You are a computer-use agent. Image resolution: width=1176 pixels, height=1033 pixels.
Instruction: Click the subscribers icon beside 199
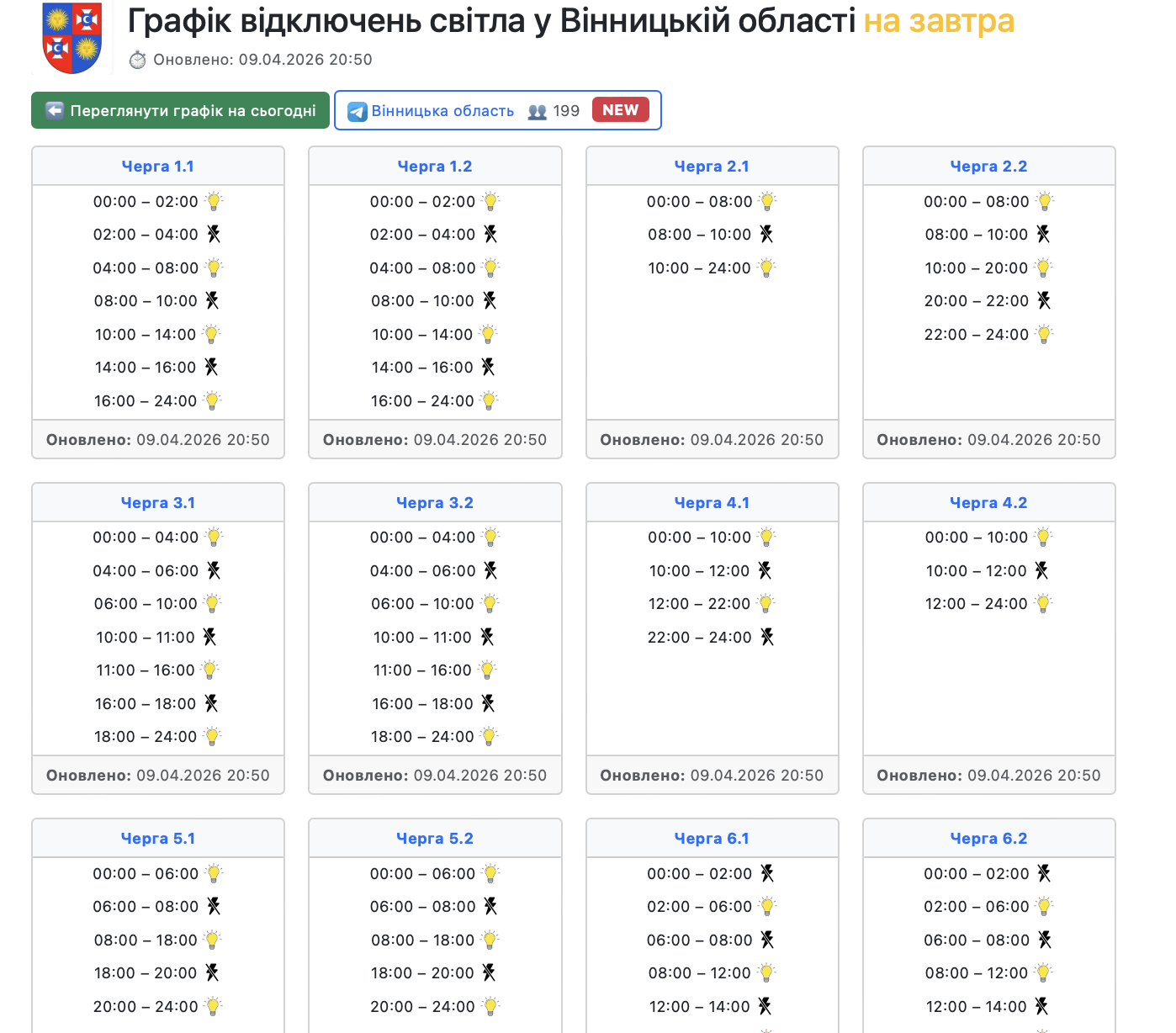click(537, 111)
